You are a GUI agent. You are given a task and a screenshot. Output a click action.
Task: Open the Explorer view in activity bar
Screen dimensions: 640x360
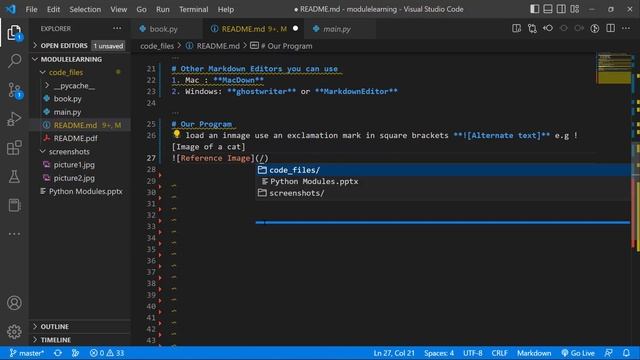pyautogui.click(x=14, y=33)
